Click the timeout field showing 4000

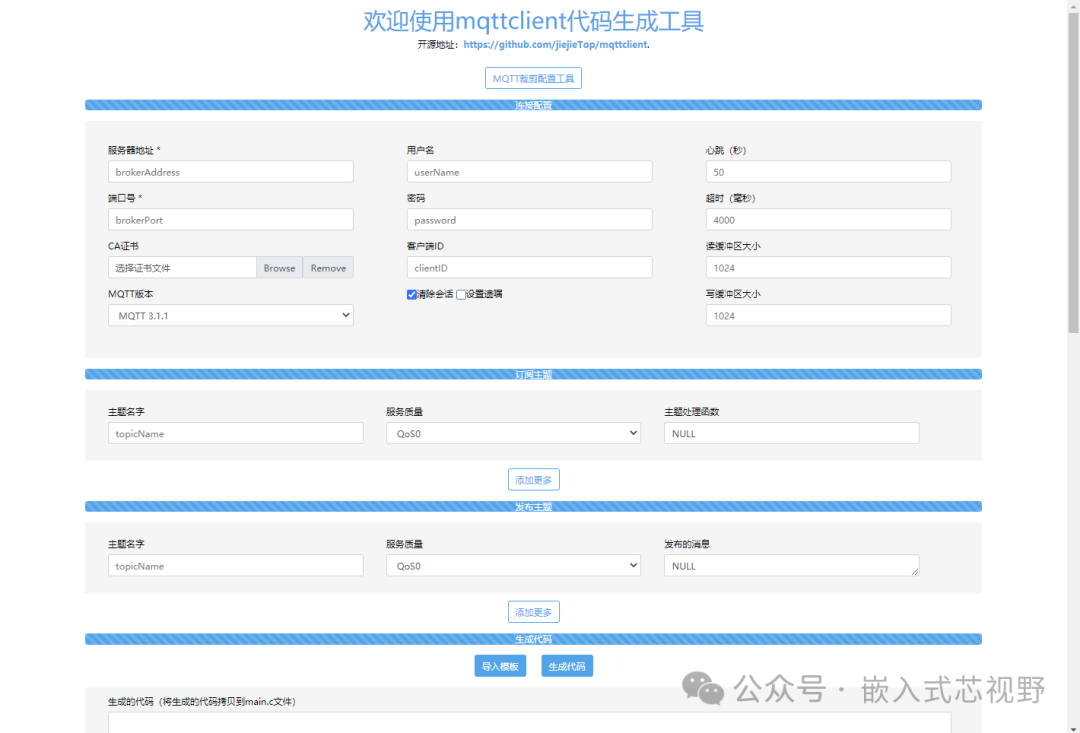829,220
